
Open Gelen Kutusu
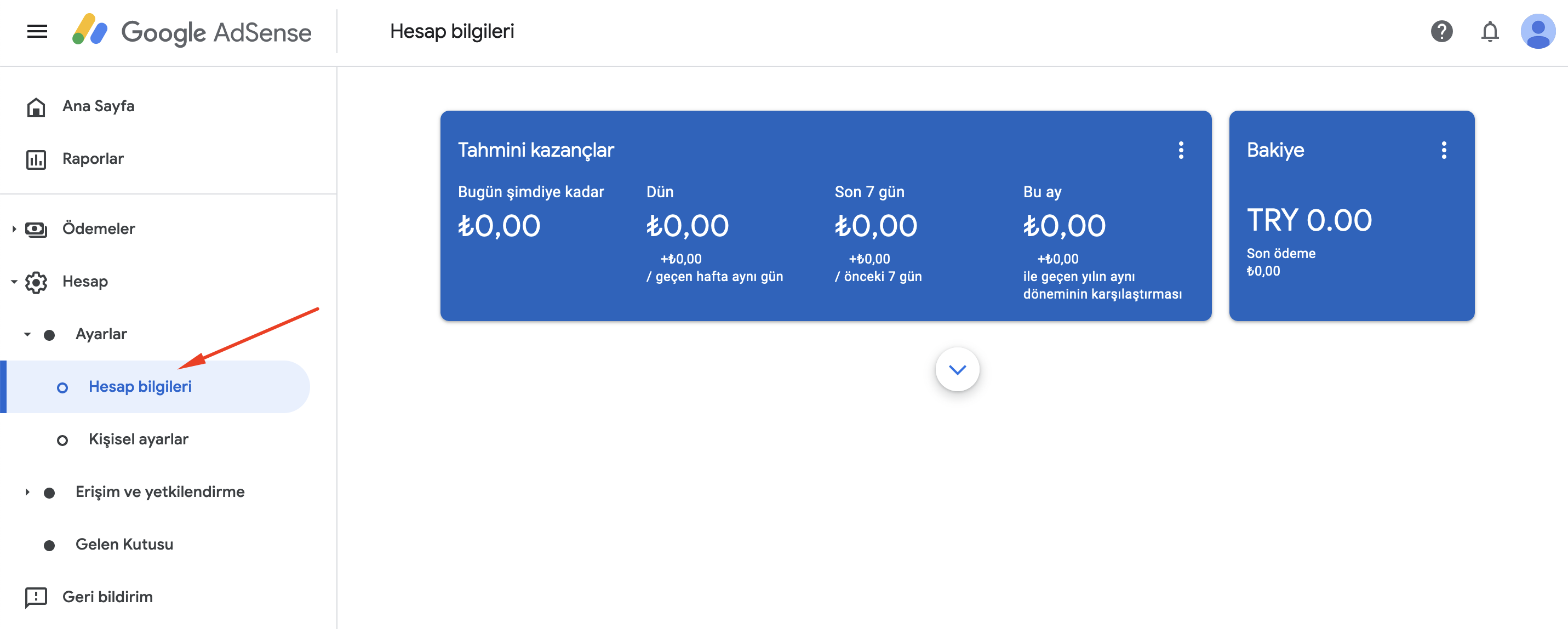(x=124, y=545)
